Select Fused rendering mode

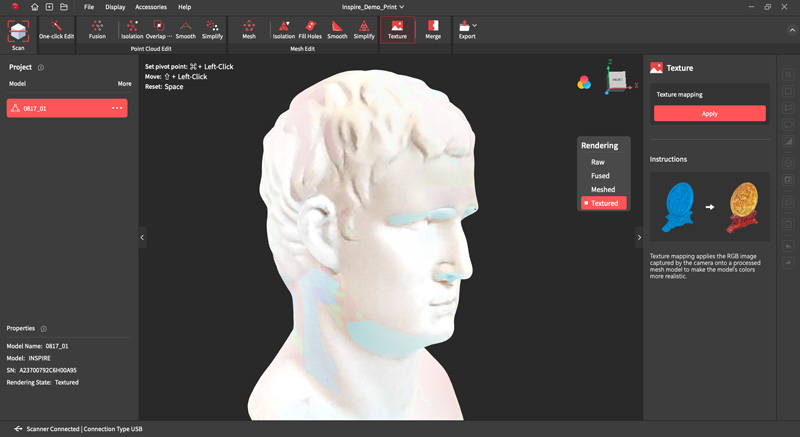pyautogui.click(x=600, y=176)
